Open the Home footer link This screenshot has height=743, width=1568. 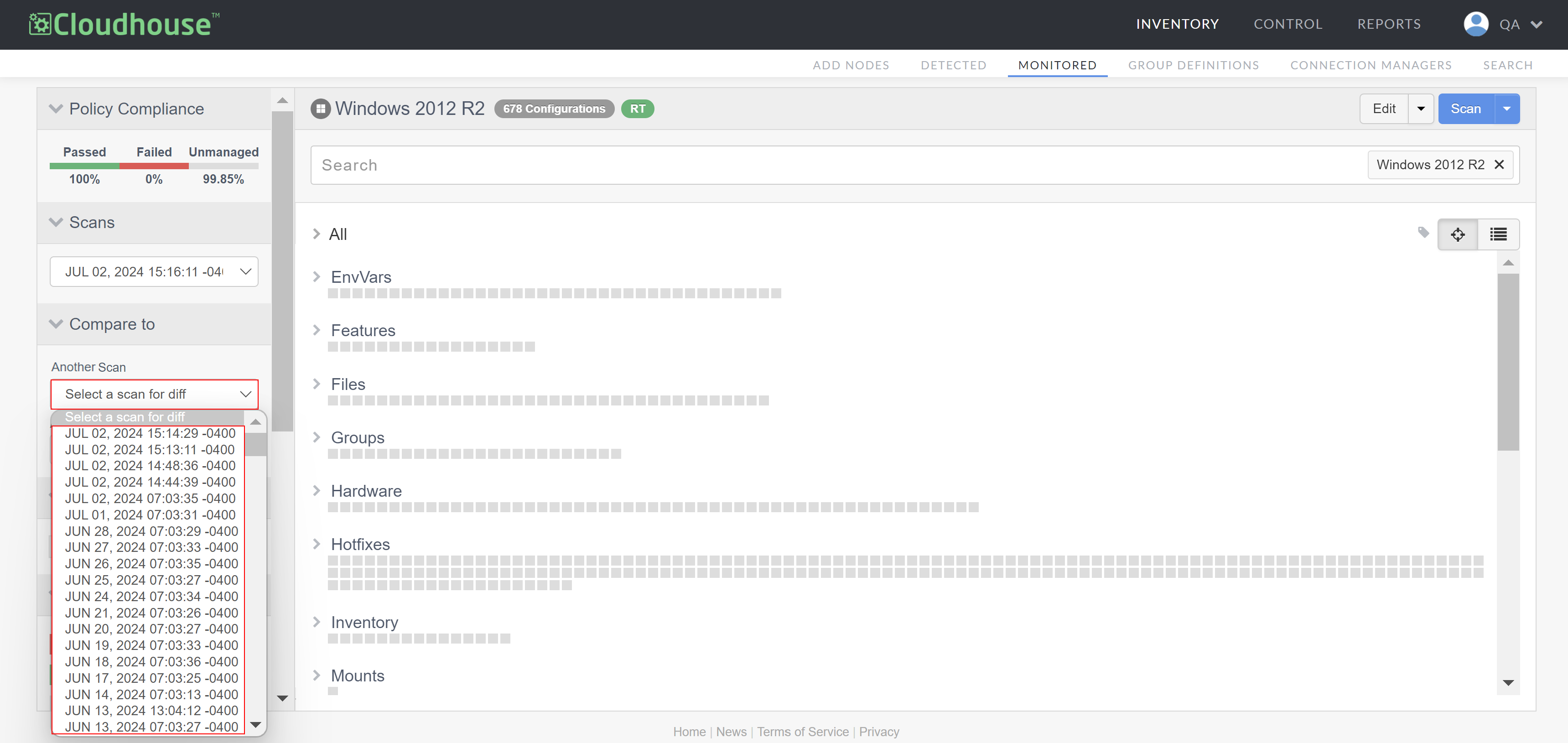(689, 732)
